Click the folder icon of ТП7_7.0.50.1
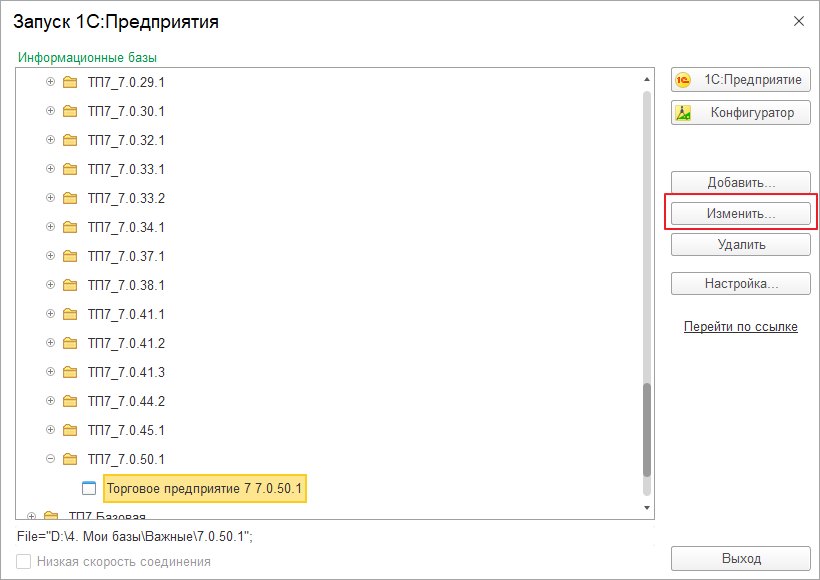The height and width of the screenshot is (580, 820). point(70,459)
